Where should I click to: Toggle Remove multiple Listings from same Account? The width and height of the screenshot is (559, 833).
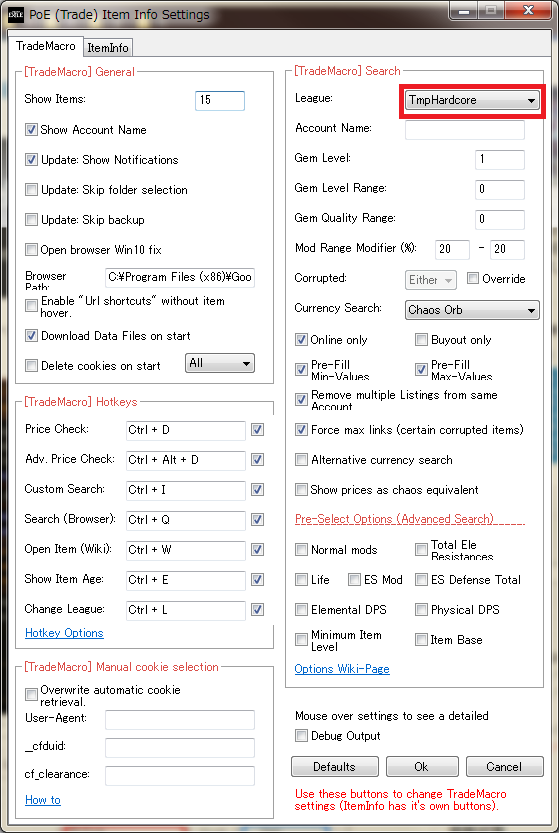click(301, 400)
